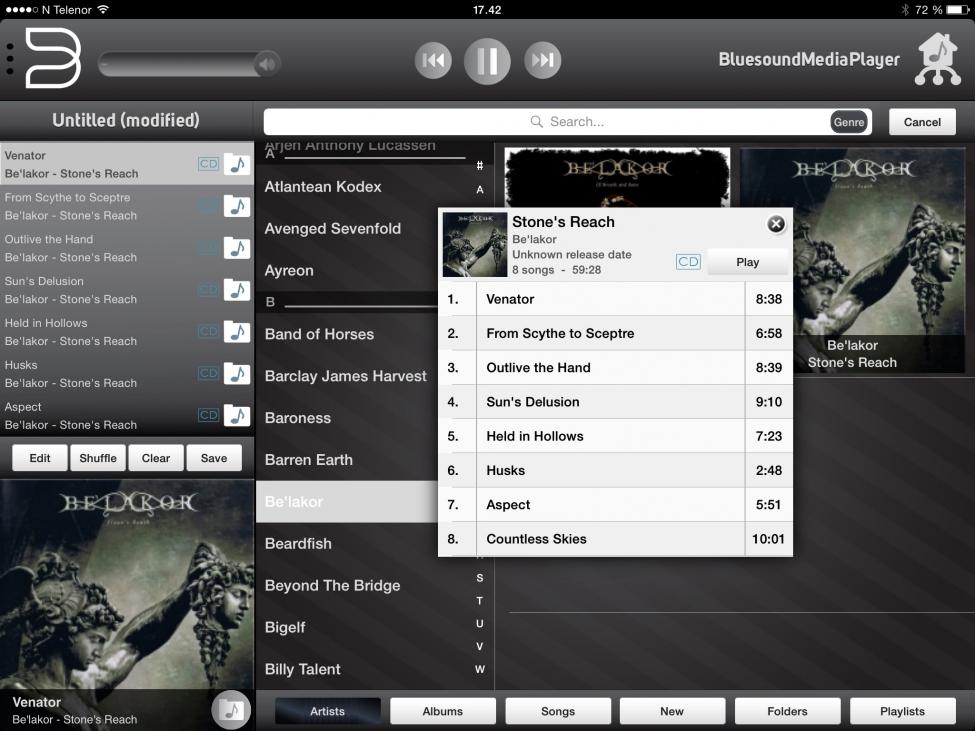Screen dimensions: 975x731
Task: Adjust the volume slider knob
Action: [267, 63]
